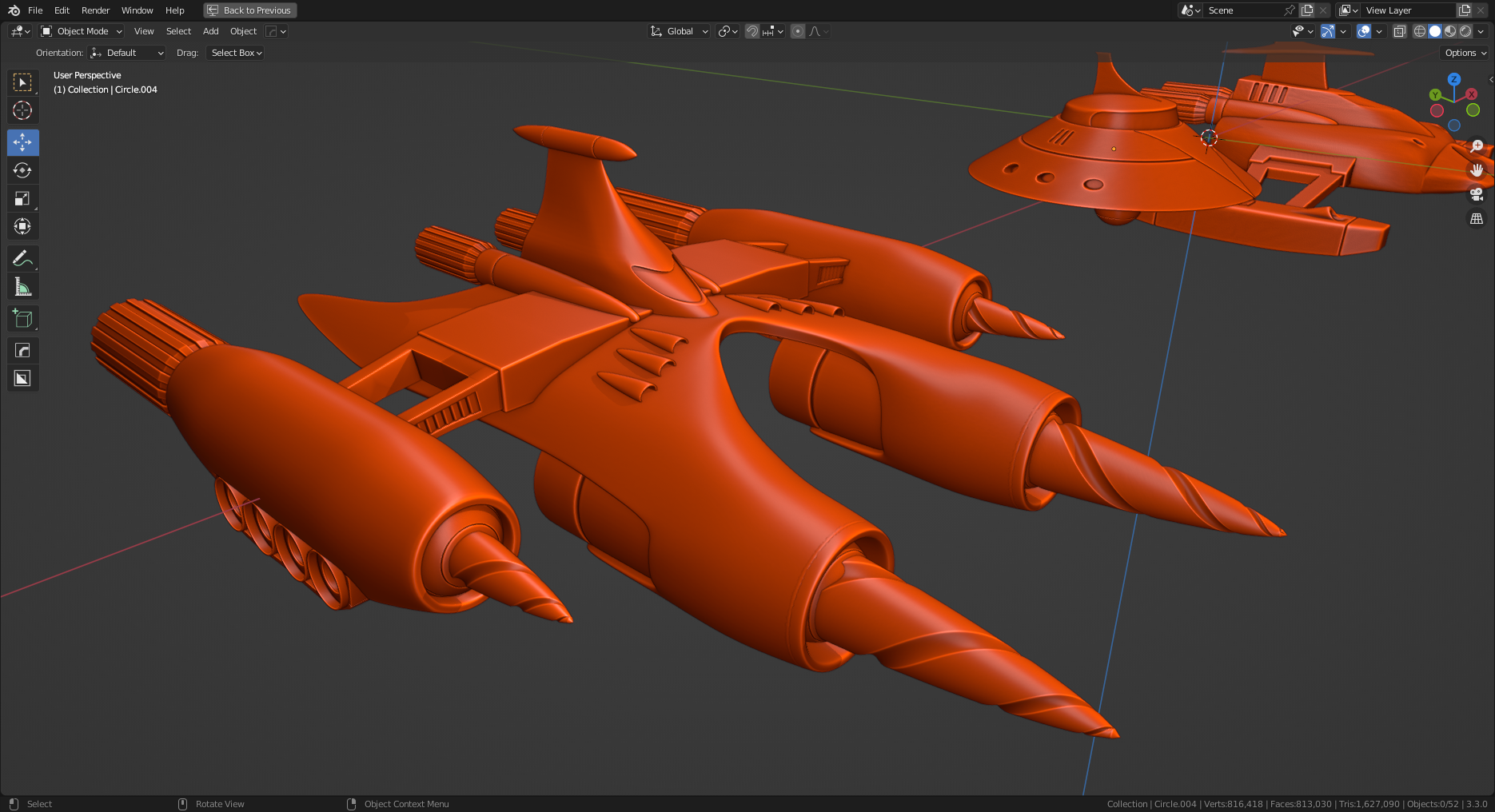Viewport: 1495px width, 812px height.
Task: Open the viewport Select menu
Action: (x=178, y=31)
